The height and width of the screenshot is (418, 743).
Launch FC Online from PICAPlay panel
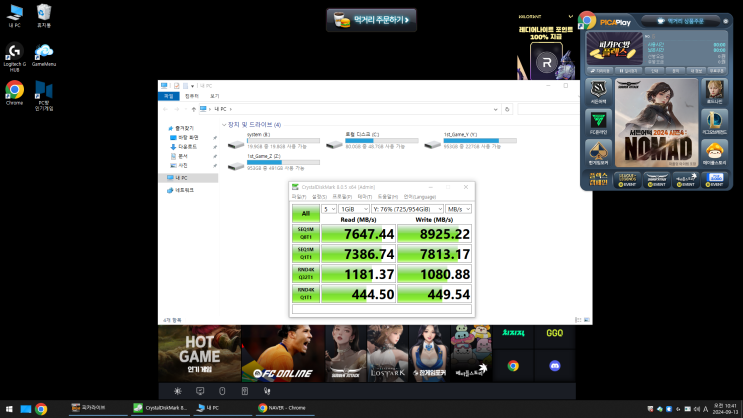point(598,123)
